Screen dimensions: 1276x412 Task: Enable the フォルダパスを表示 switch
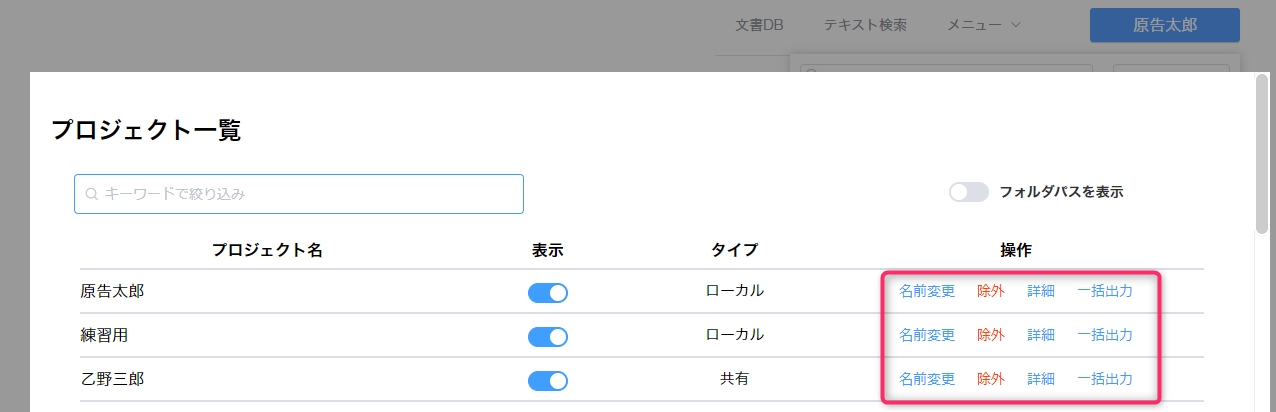(968, 192)
